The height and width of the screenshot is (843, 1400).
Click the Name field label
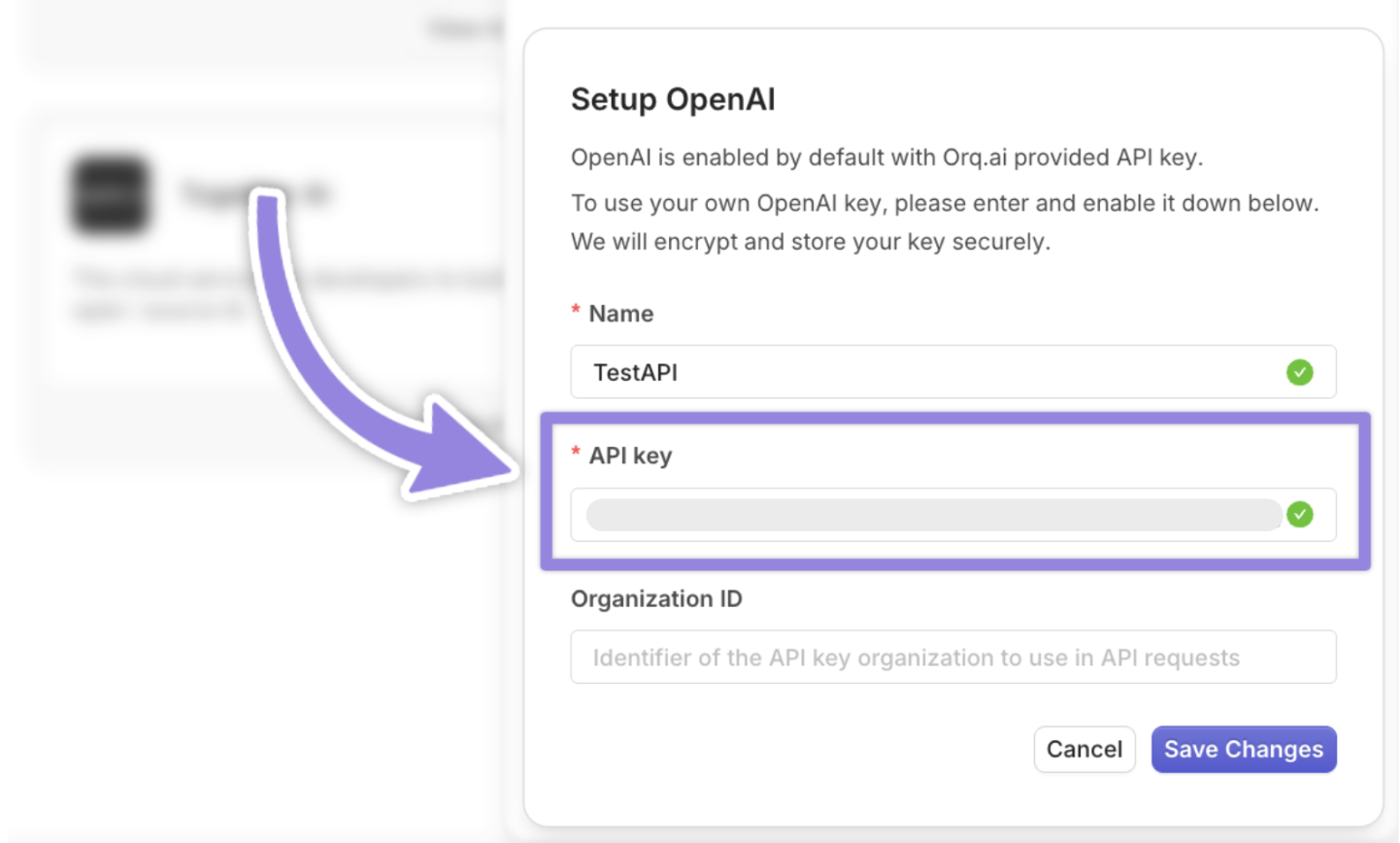click(619, 313)
